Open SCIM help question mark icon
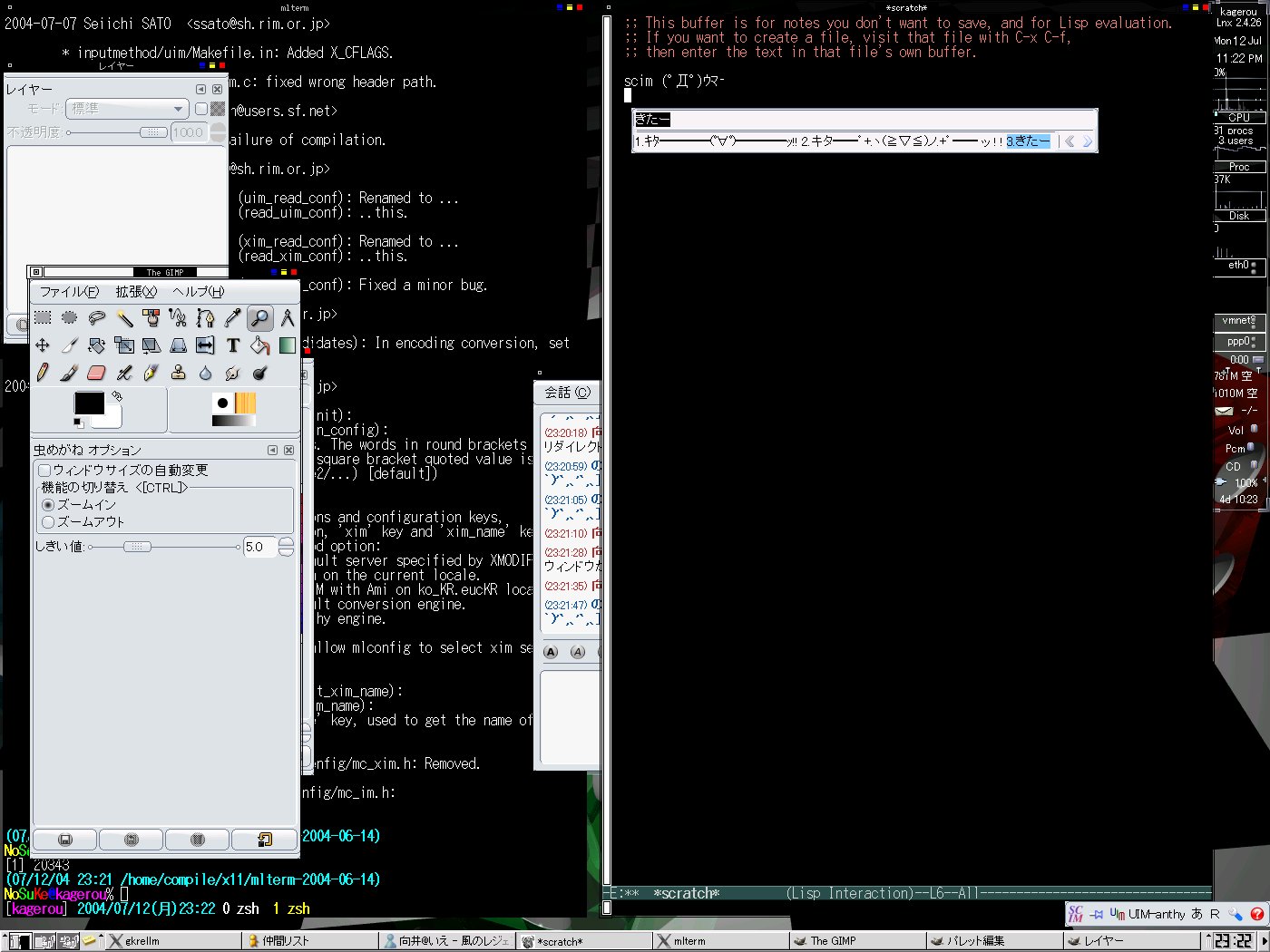Image resolution: width=1270 pixels, height=952 pixels. coord(1256,914)
